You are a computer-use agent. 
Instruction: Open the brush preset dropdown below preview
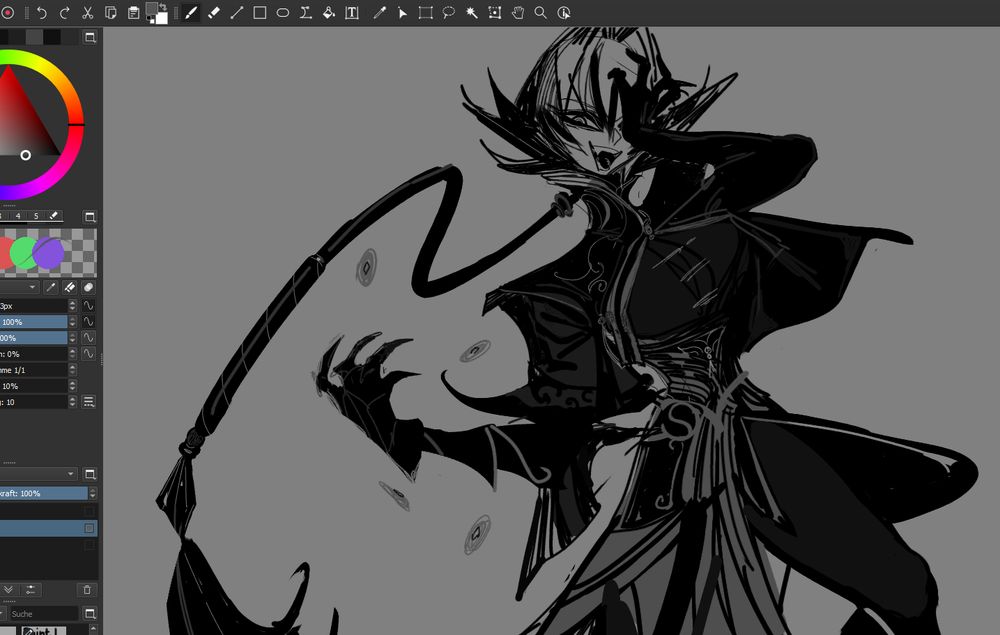click(19, 288)
